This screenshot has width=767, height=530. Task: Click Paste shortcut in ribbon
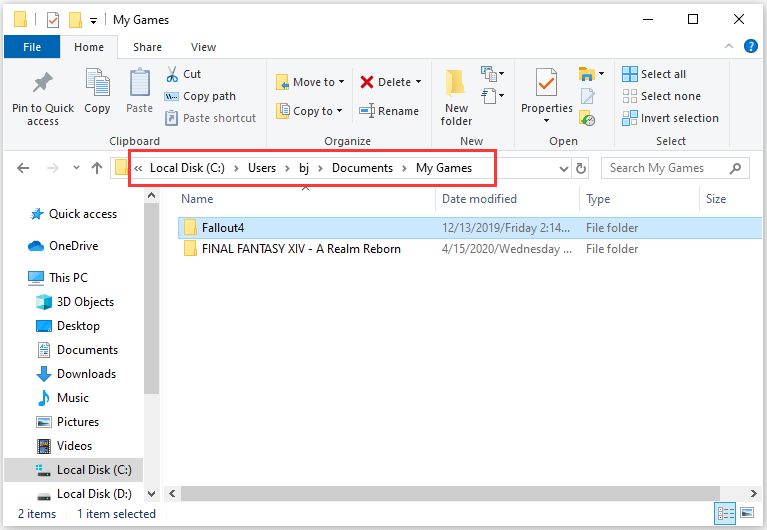pyautogui.click(x=211, y=118)
